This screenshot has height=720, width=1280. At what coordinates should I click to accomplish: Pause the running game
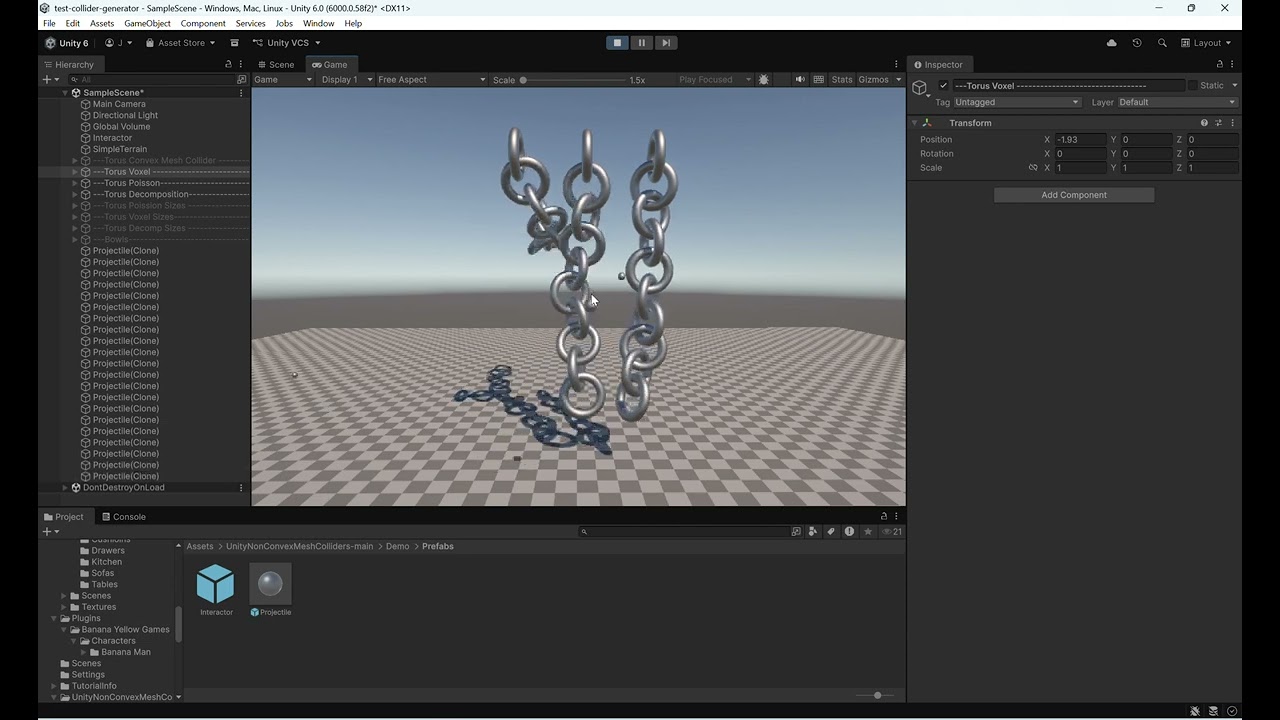coord(642,43)
